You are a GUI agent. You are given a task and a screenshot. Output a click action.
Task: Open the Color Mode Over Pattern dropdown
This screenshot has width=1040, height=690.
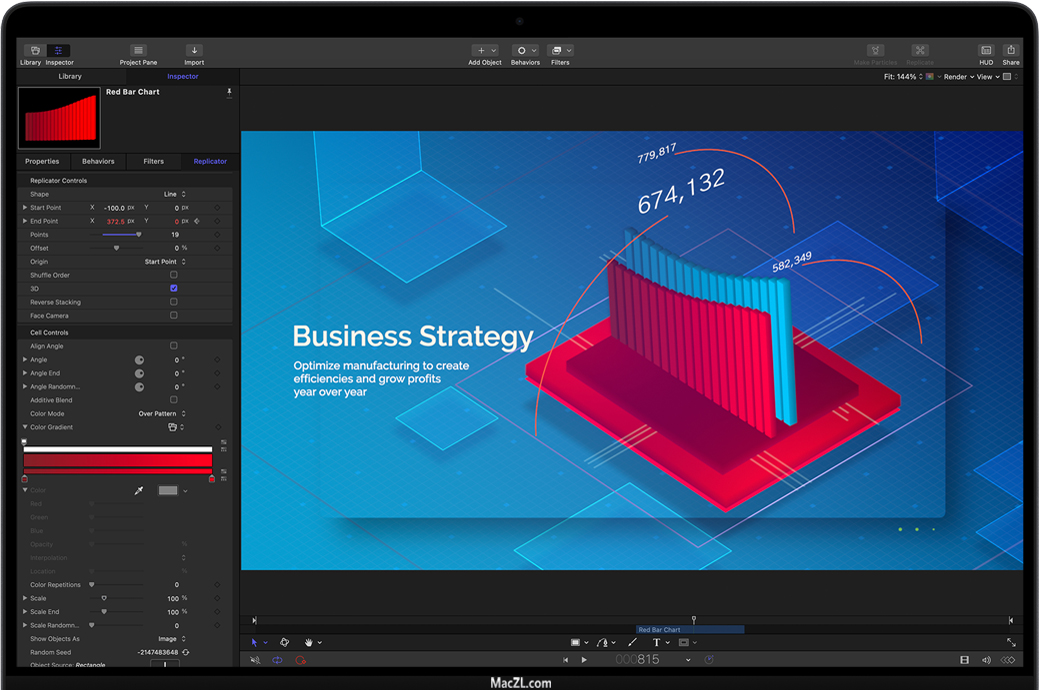[162, 413]
